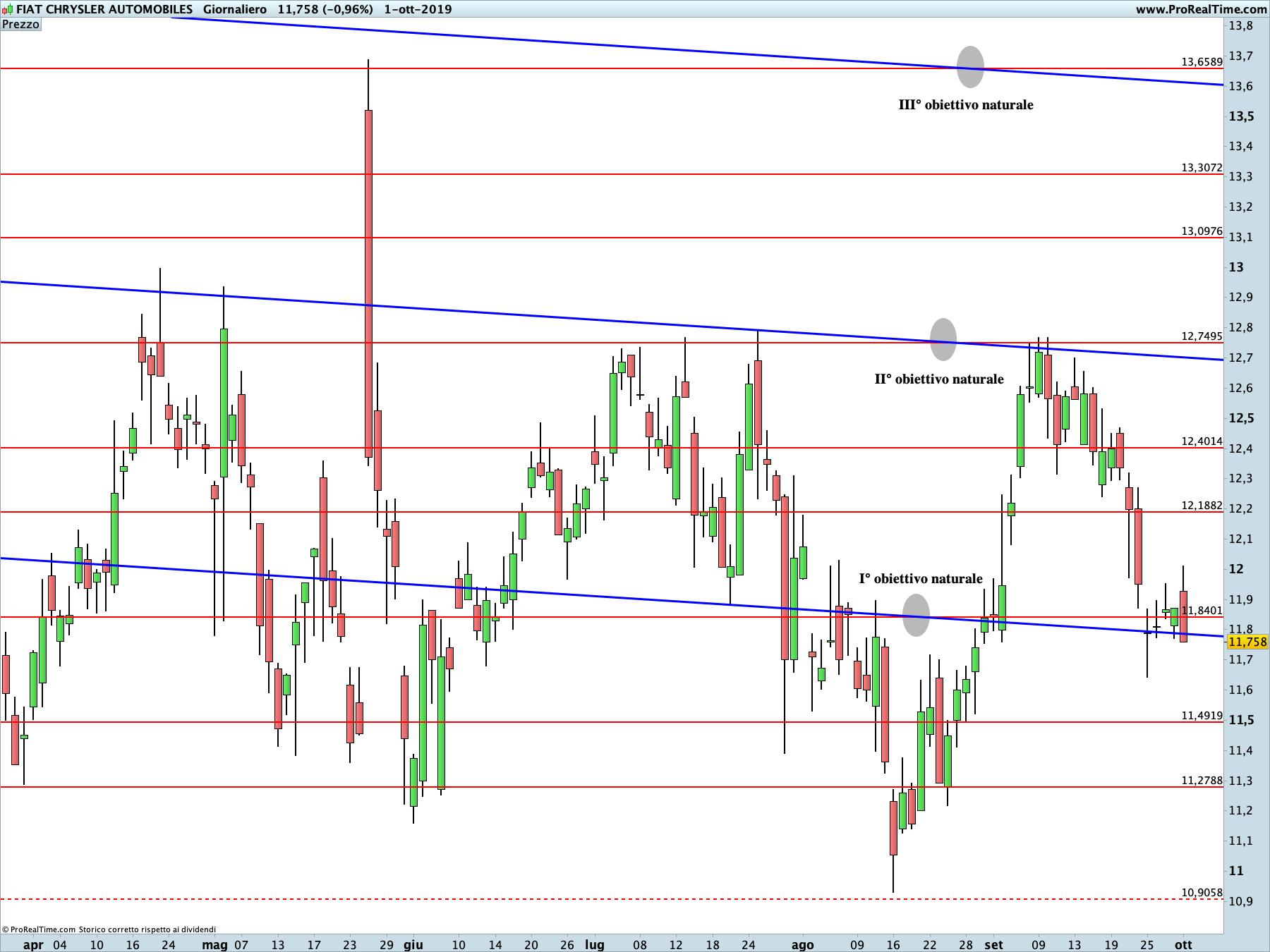Click the 13,8 tick on price axis
Screen dimensions: 1270x952
point(1241,26)
